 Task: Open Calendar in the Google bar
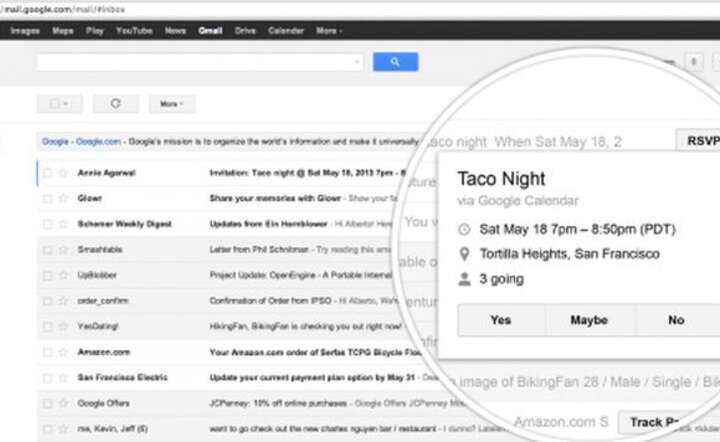[286, 31]
